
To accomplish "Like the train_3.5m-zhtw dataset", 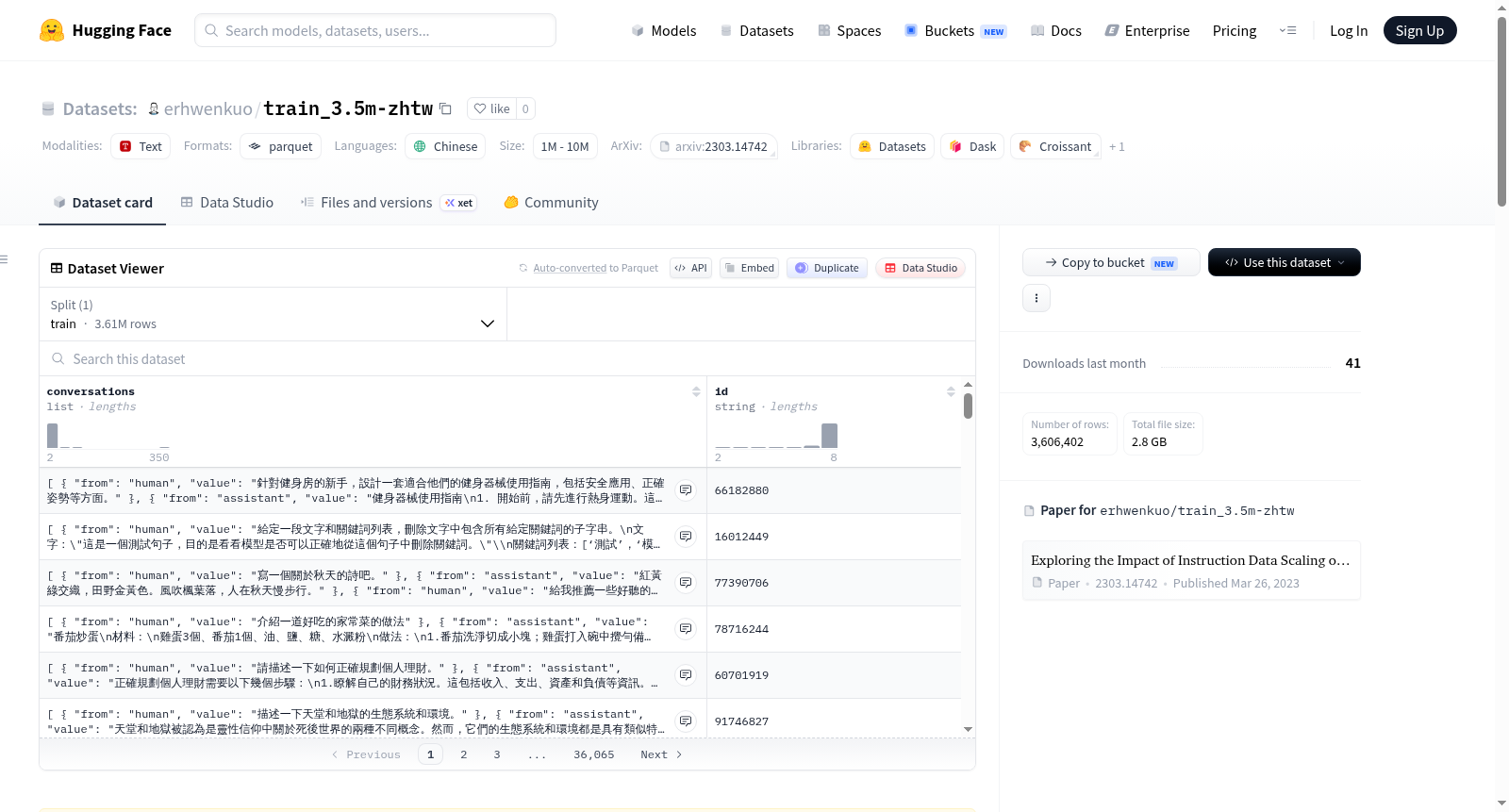I will coord(491,108).
